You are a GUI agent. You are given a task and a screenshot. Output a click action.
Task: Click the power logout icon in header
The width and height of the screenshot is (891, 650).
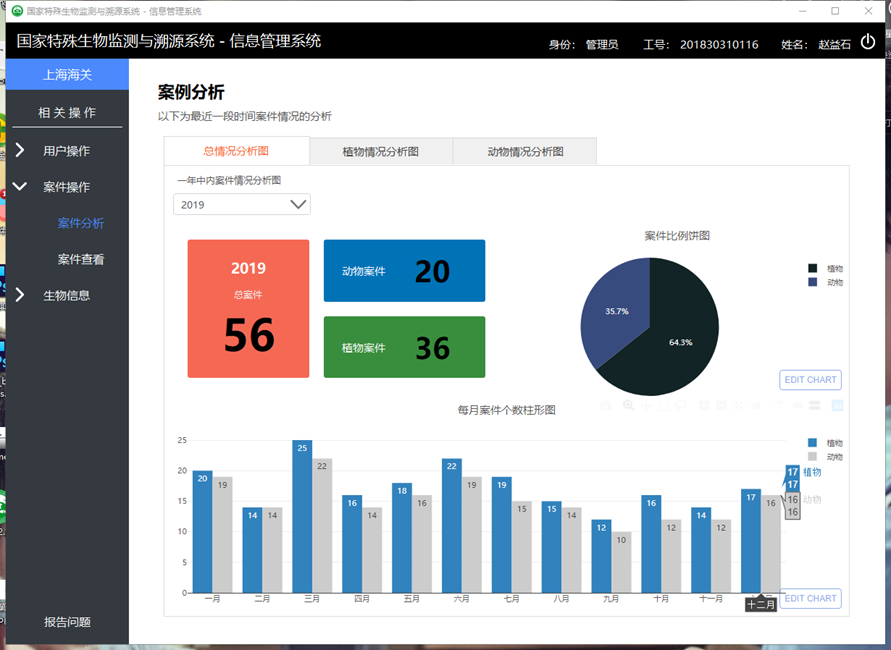pyautogui.click(x=867, y=43)
